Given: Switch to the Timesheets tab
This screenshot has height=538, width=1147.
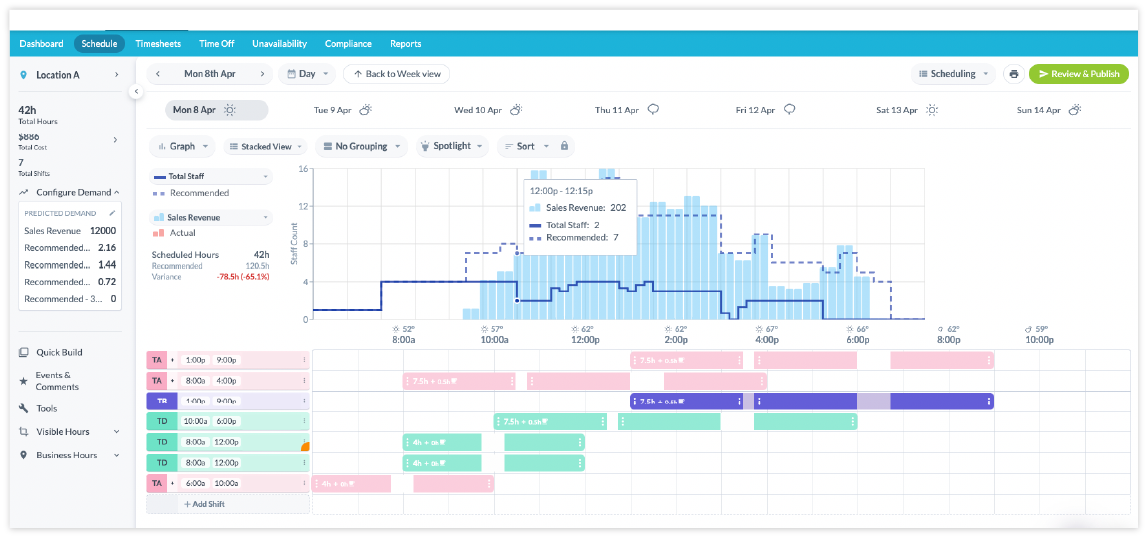Looking at the screenshot, I should [x=158, y=44].
